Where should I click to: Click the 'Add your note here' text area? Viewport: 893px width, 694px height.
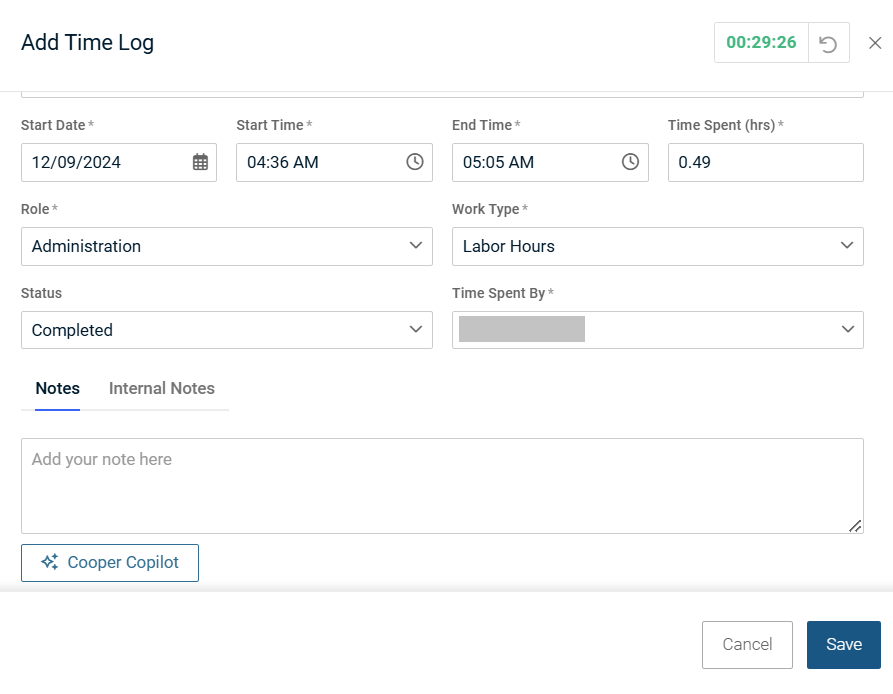(442, 485)
